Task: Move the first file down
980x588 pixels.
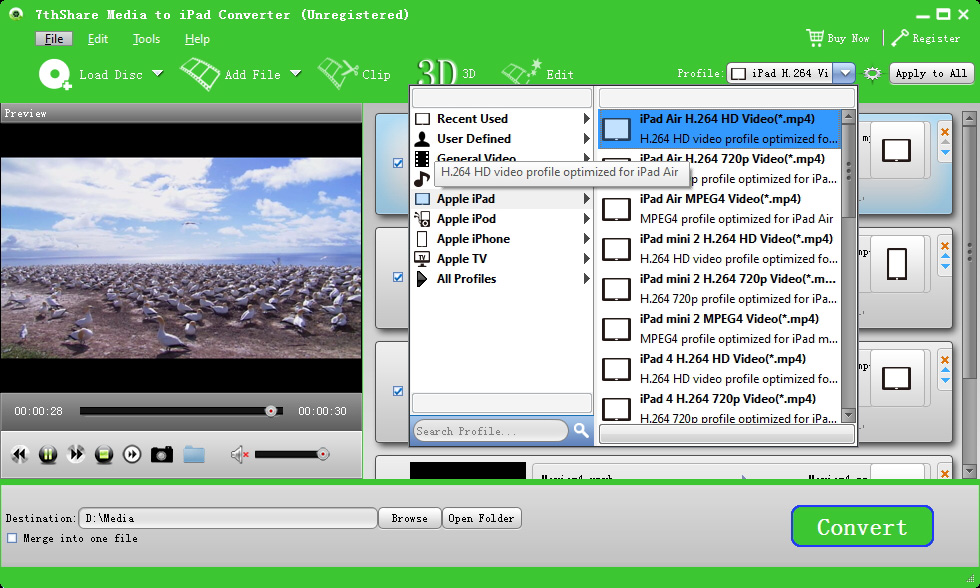Action: tap(945, 152)
